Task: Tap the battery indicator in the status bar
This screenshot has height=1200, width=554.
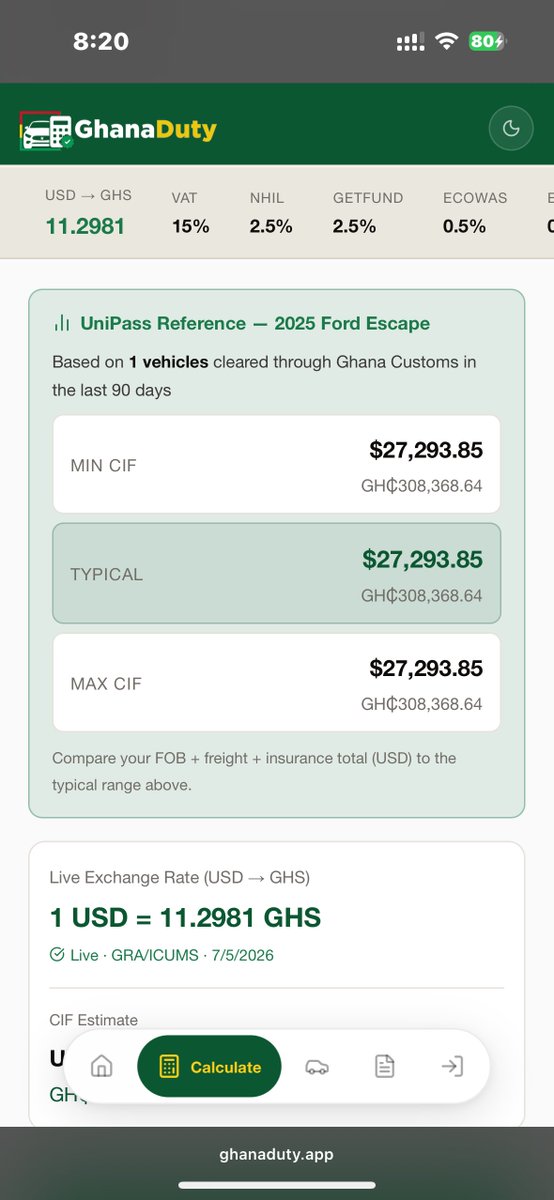Action: (488, 41)
